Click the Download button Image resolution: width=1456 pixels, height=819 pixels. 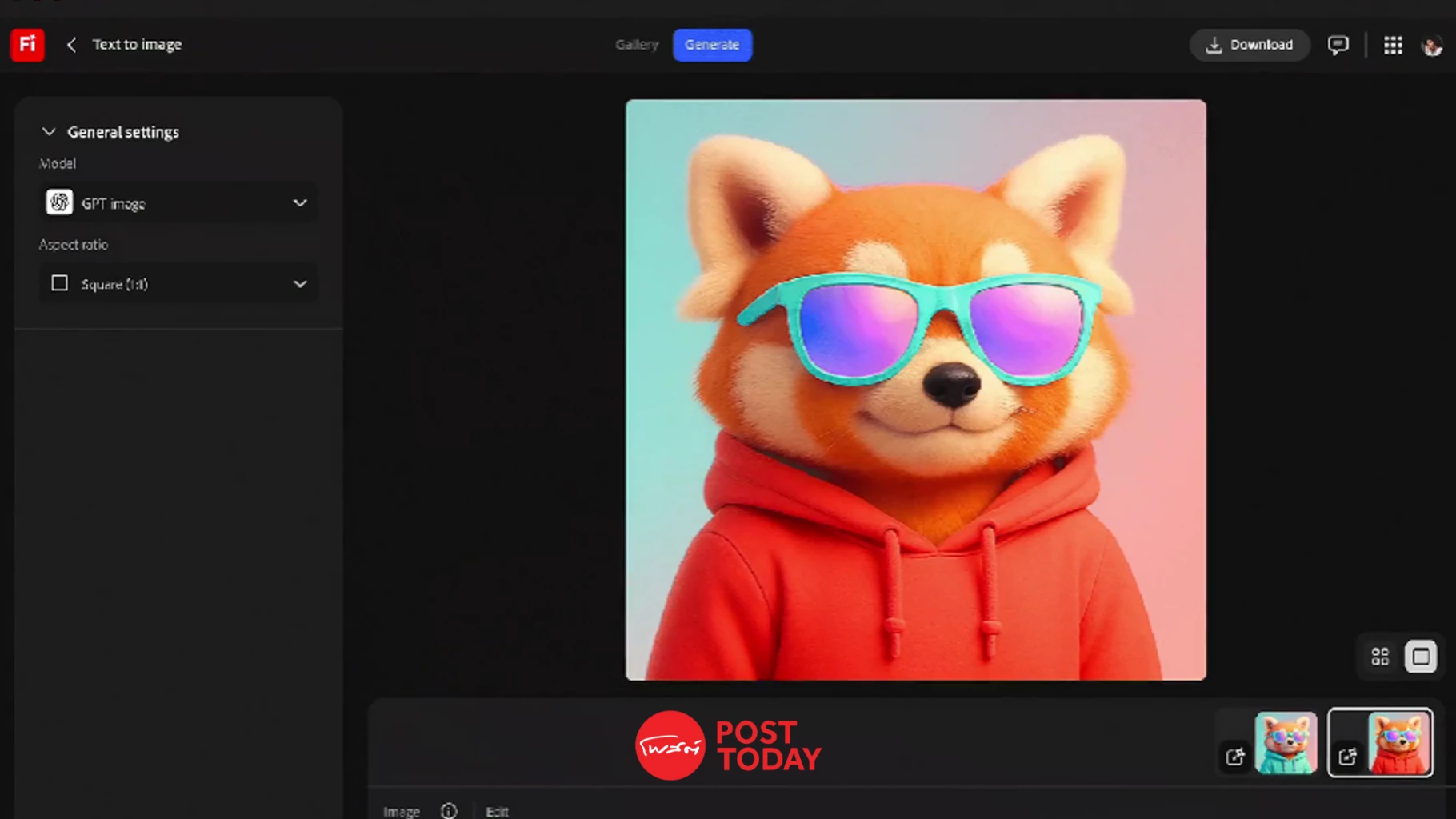point(1249,45)
